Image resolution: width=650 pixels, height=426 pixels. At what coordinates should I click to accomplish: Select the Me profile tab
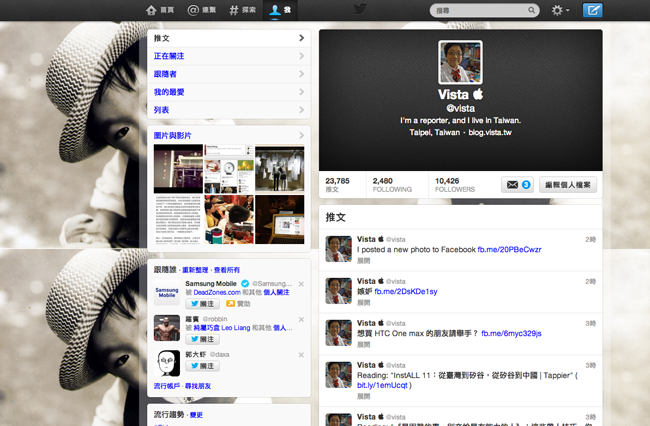pos(280,10)
